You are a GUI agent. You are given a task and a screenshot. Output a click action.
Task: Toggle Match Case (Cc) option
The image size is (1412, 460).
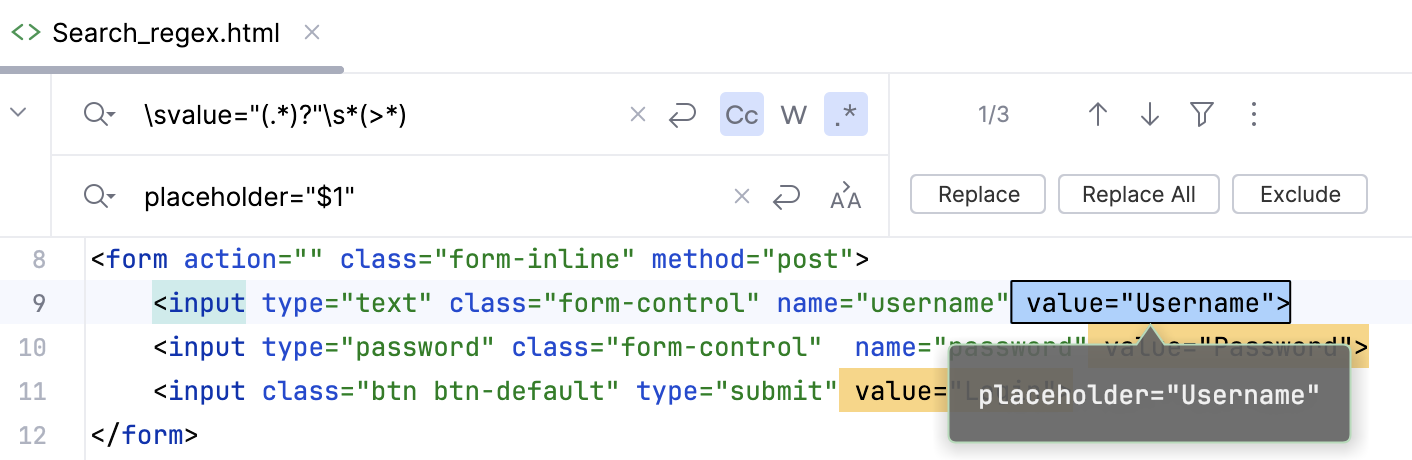pos(741,115)
